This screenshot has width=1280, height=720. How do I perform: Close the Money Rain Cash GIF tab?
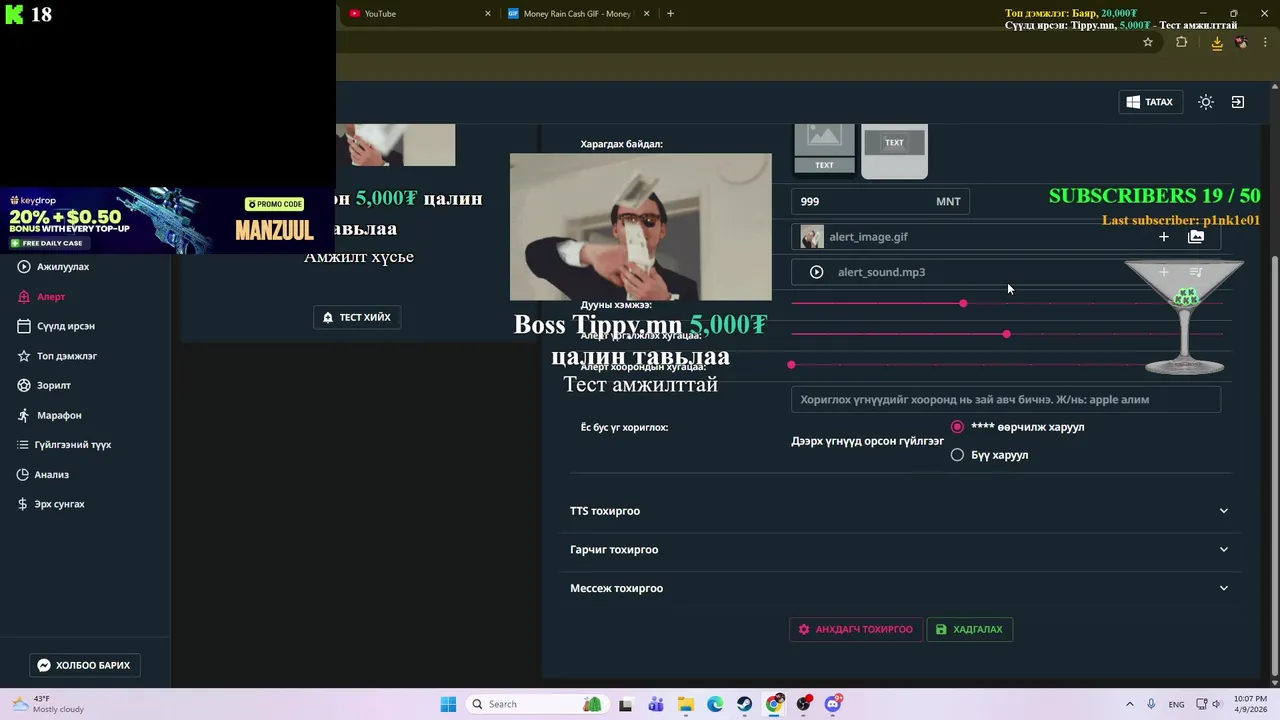[x=647, y=14]
